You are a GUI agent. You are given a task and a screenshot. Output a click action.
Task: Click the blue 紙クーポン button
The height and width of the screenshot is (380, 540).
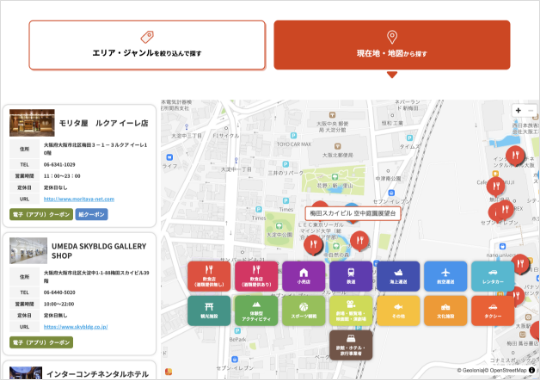pos(92,214)
